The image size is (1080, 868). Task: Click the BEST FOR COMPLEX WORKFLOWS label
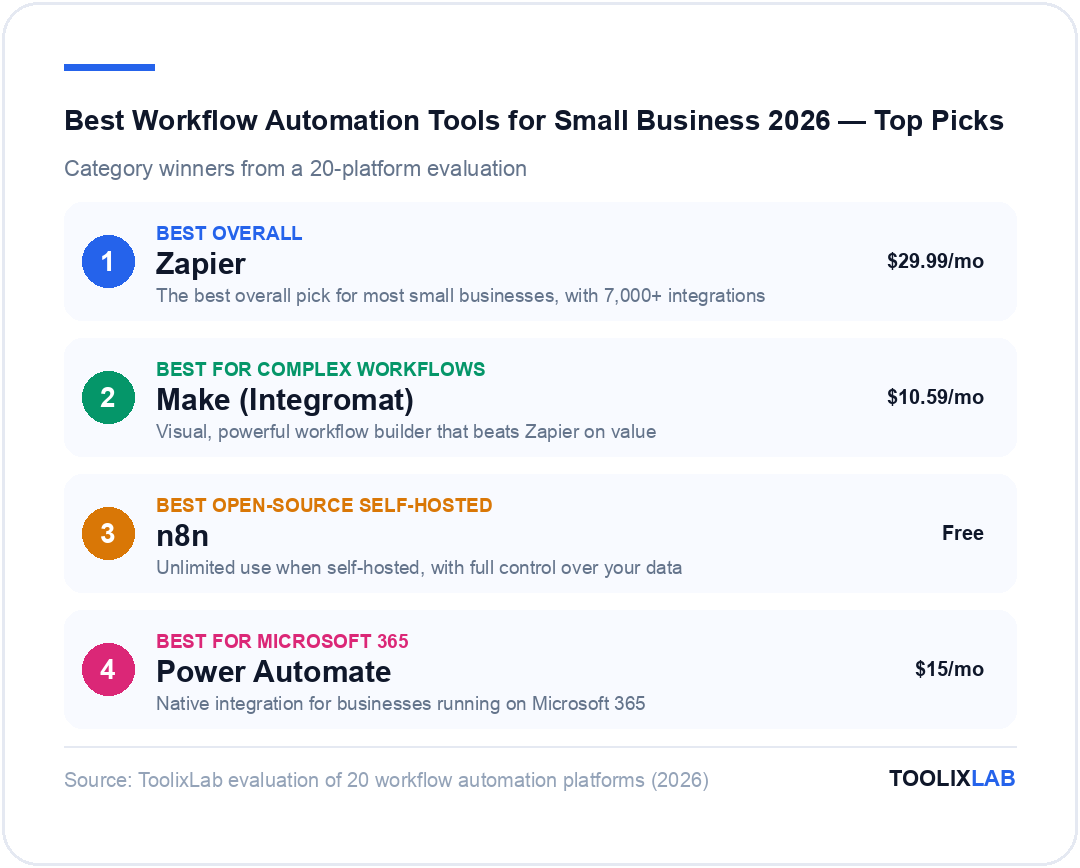tap(320, 369)
